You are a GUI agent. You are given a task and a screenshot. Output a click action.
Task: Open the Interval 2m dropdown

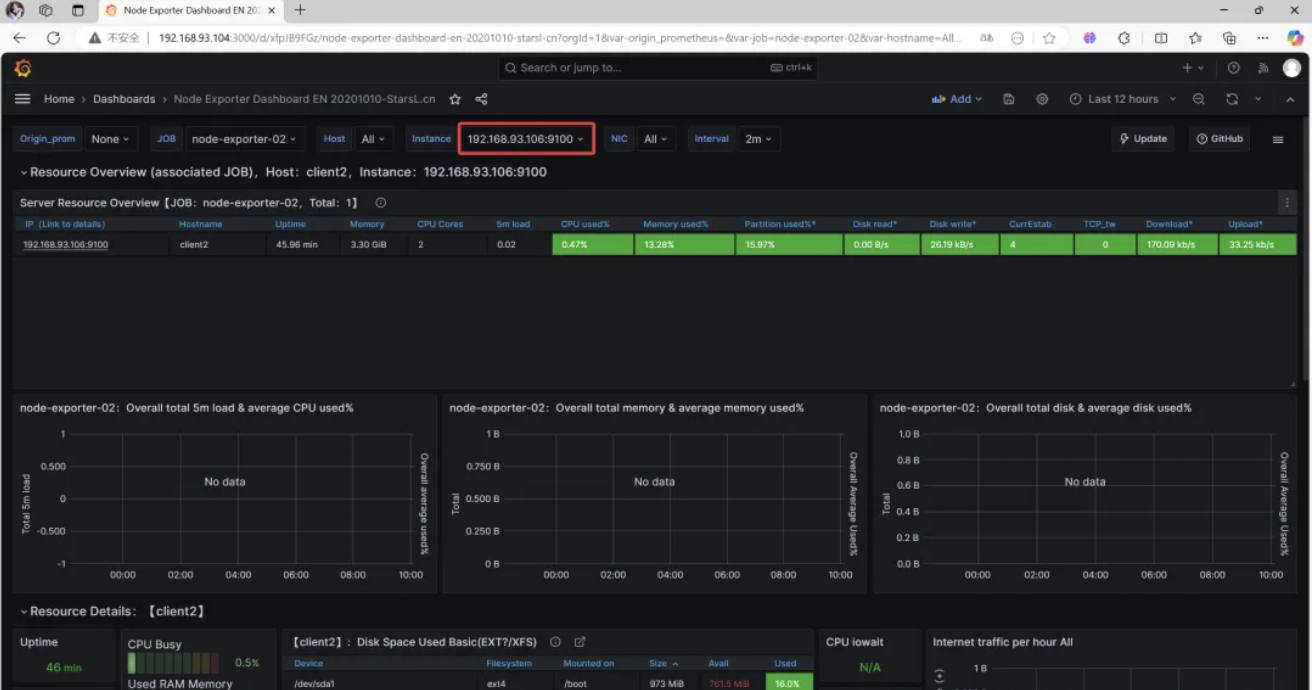758,139
